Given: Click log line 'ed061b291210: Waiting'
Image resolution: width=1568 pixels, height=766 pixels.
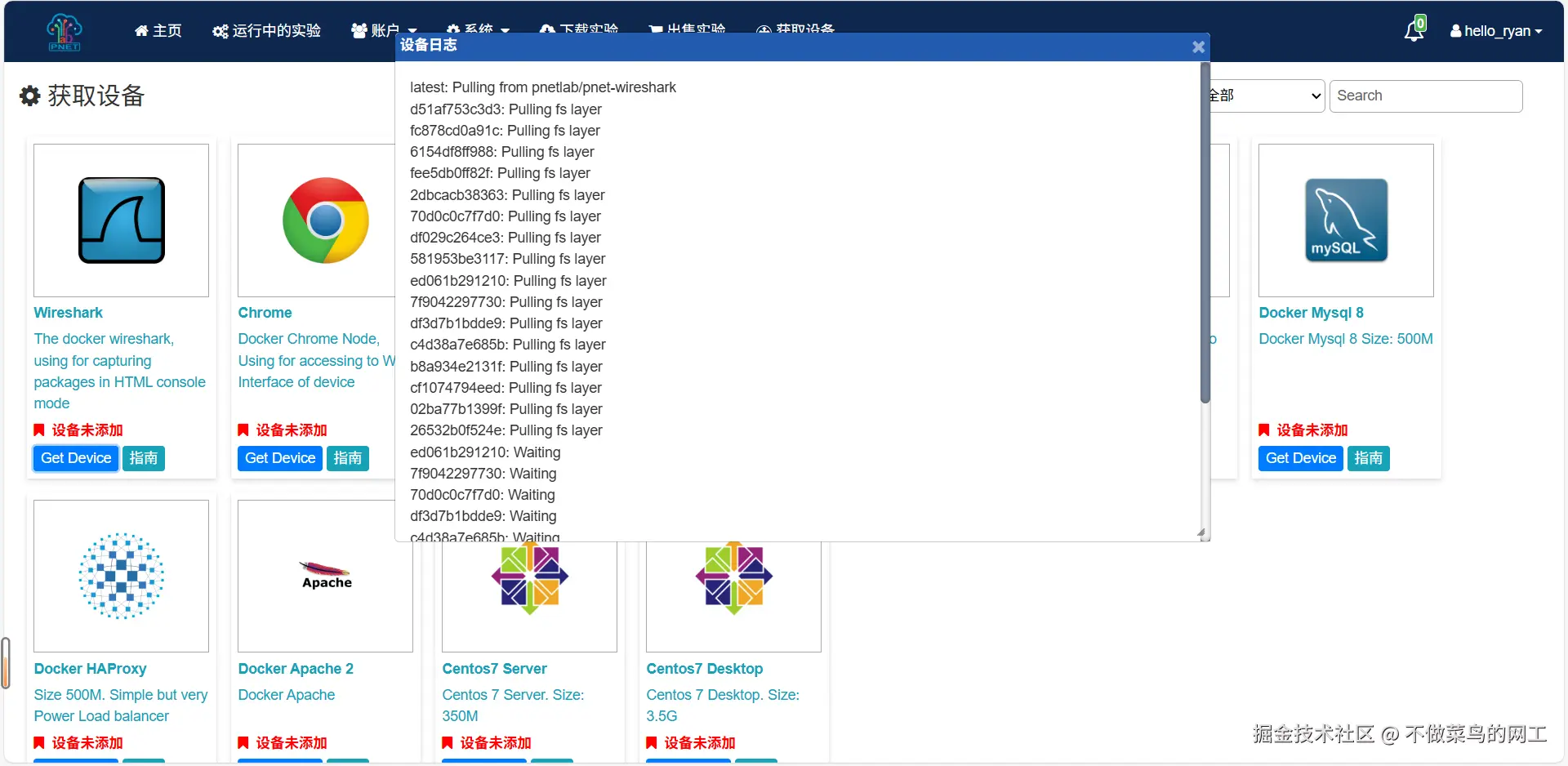Looking at the screenshot, I should pyautogui.click(x=485, y=452).
